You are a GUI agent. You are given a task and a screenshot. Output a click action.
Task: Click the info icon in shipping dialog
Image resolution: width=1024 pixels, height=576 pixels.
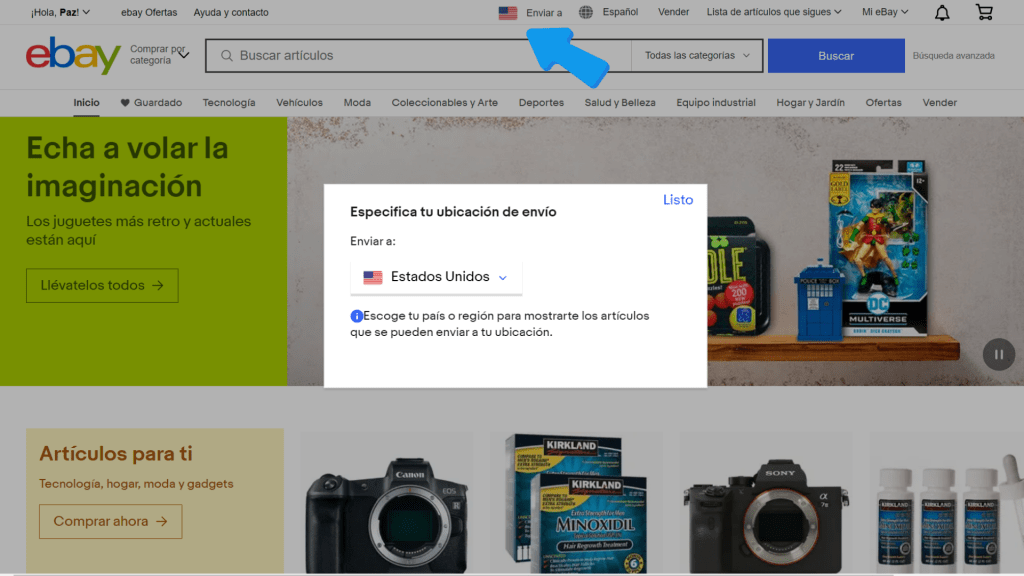(x=357, y=316)
